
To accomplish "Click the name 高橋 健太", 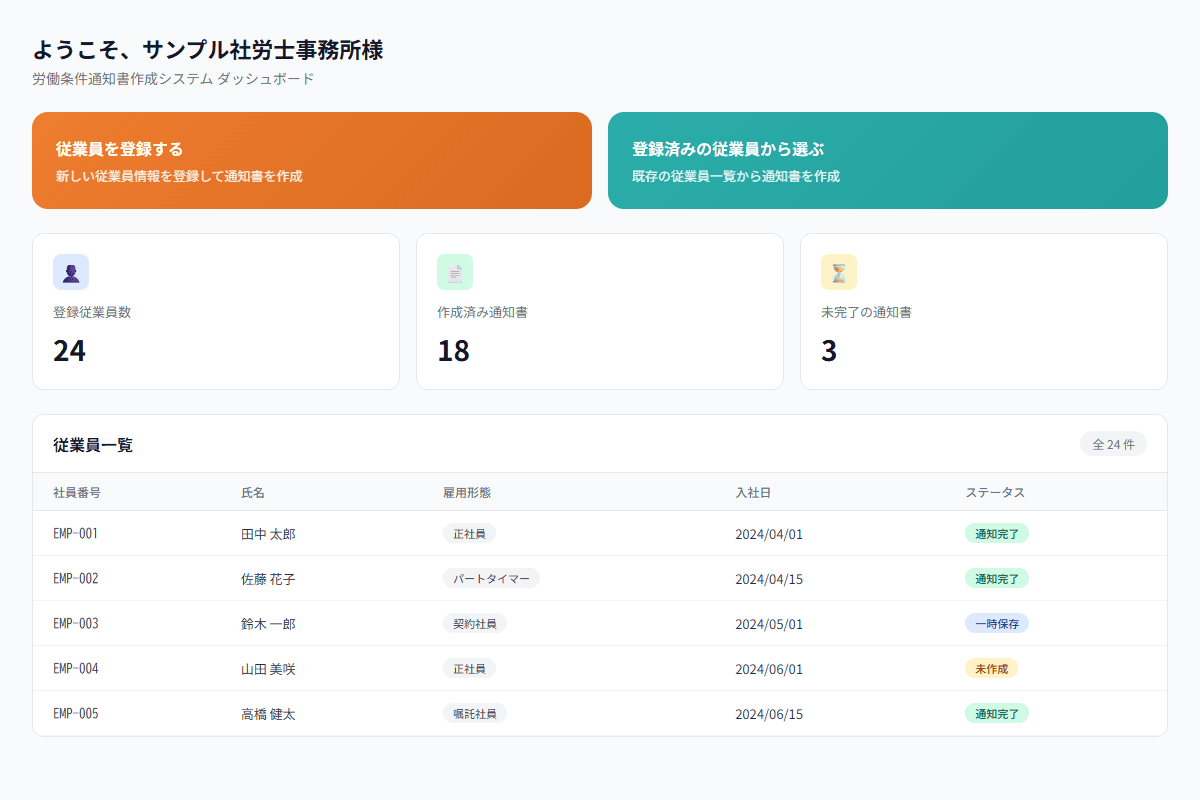I will (x=268, y=714).
